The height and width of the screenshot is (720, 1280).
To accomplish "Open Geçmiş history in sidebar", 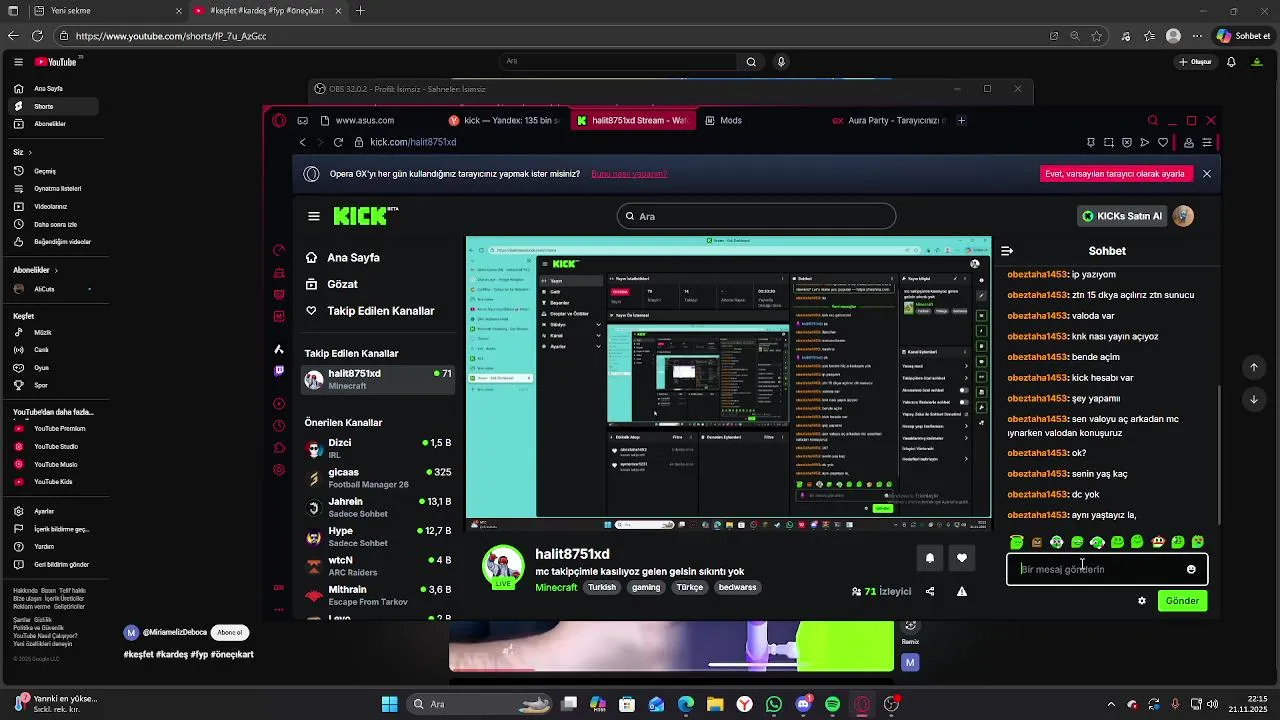I will pos(55,171).
